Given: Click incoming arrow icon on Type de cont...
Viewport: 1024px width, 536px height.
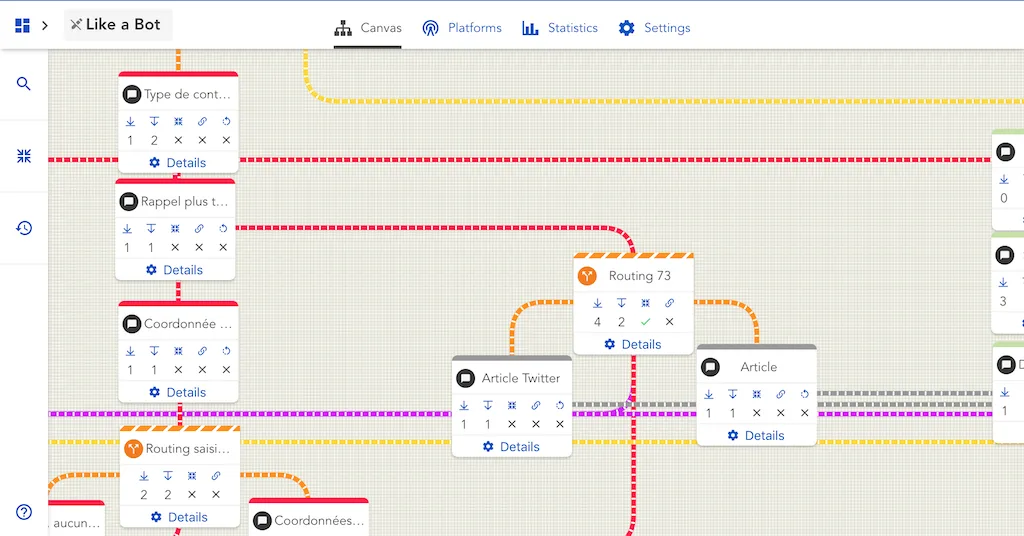Looking at the screenshot, I should click(130, 121).
